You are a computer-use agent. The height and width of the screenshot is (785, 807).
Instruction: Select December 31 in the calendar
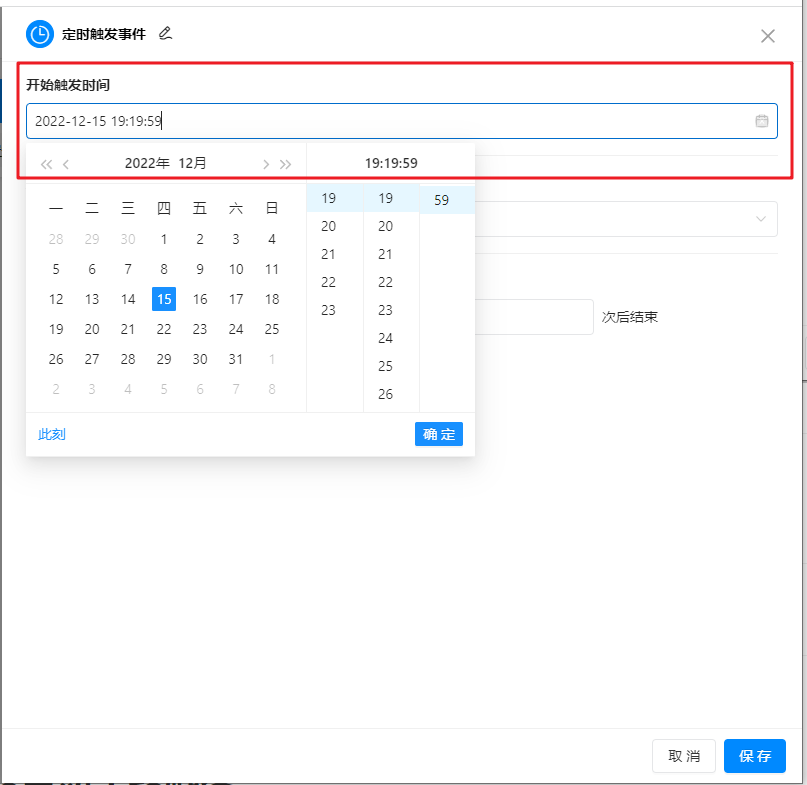(x=236, y=359)
